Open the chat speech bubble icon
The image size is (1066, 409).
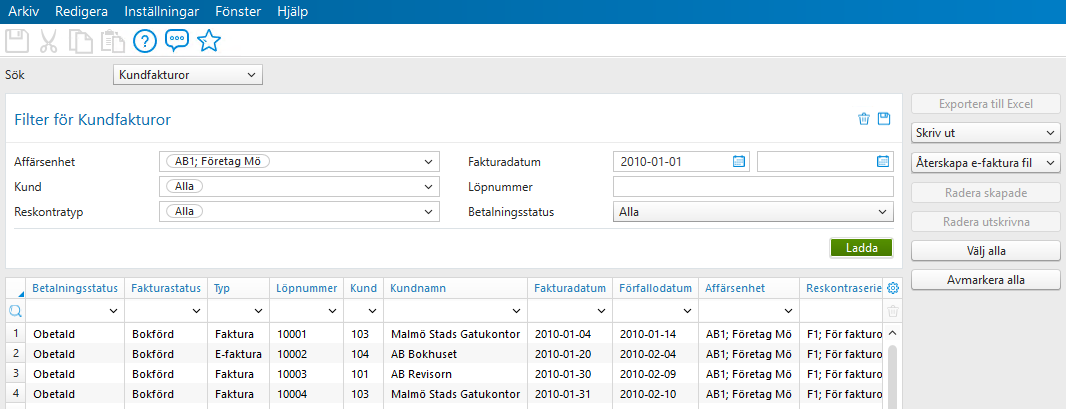tap(177, 41)
